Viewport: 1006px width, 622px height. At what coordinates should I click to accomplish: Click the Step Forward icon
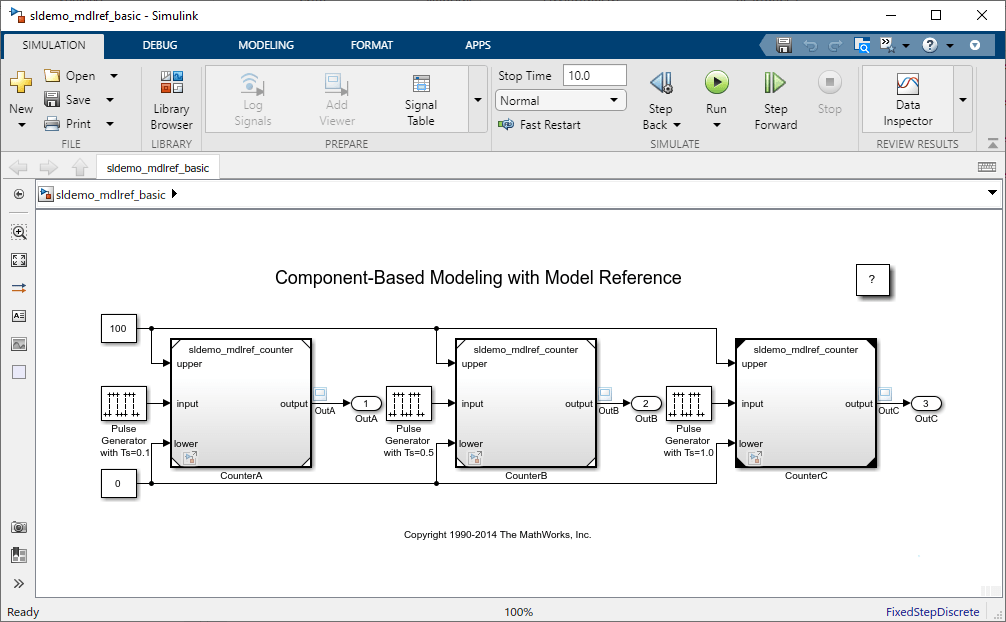point(775,84)
